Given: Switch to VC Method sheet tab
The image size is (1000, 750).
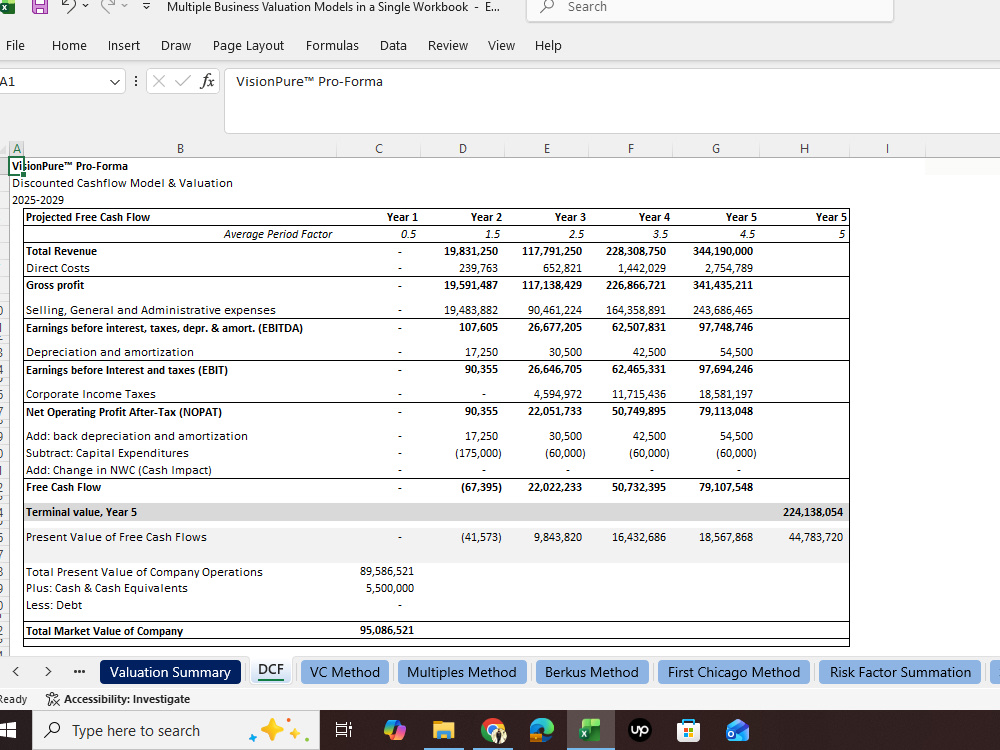Looking at the screenshot, I should (344, 672).
